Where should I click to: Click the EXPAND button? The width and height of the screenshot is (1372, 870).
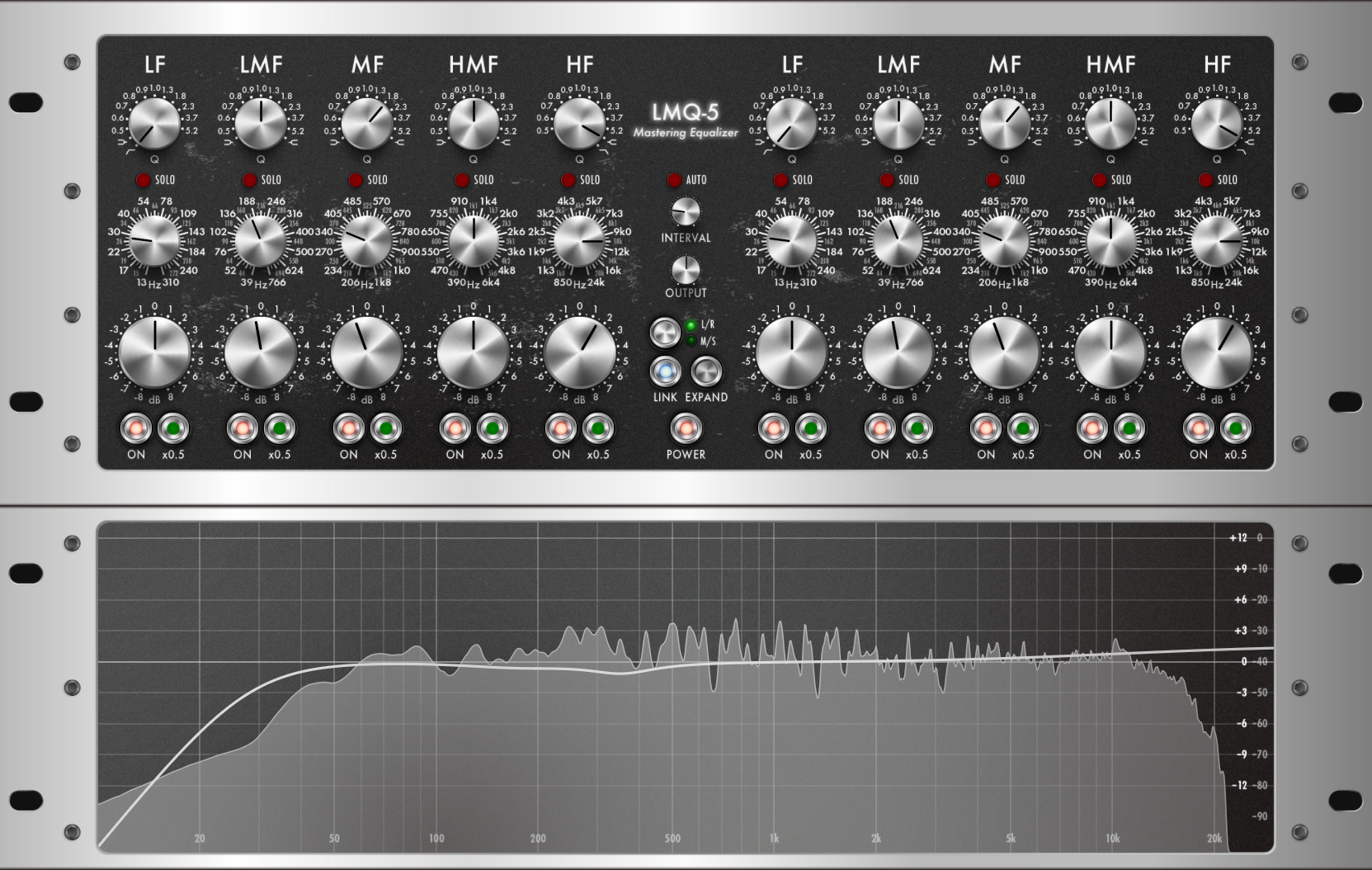click(x=706, y=371)
